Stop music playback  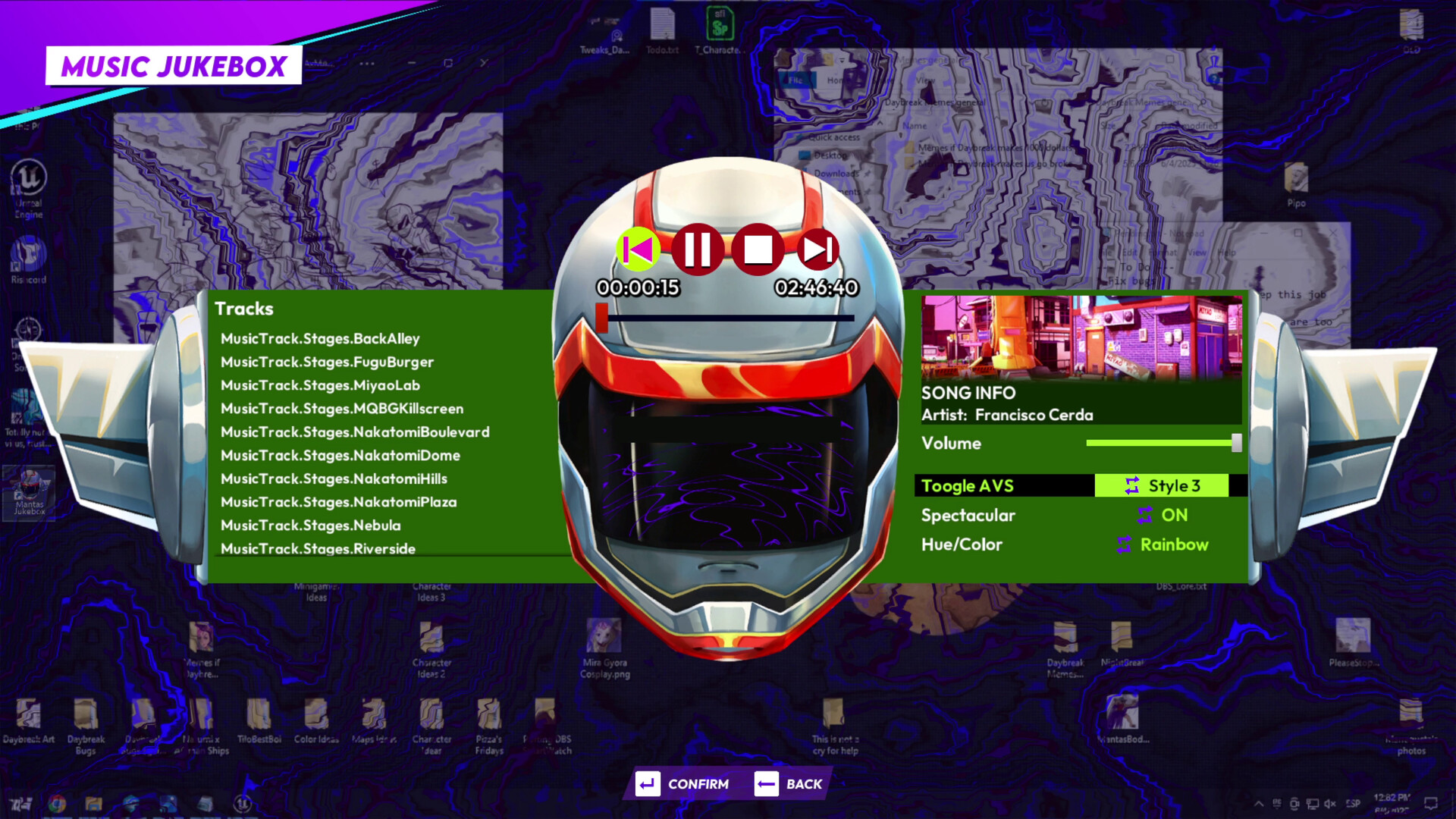tap(758, 249)
